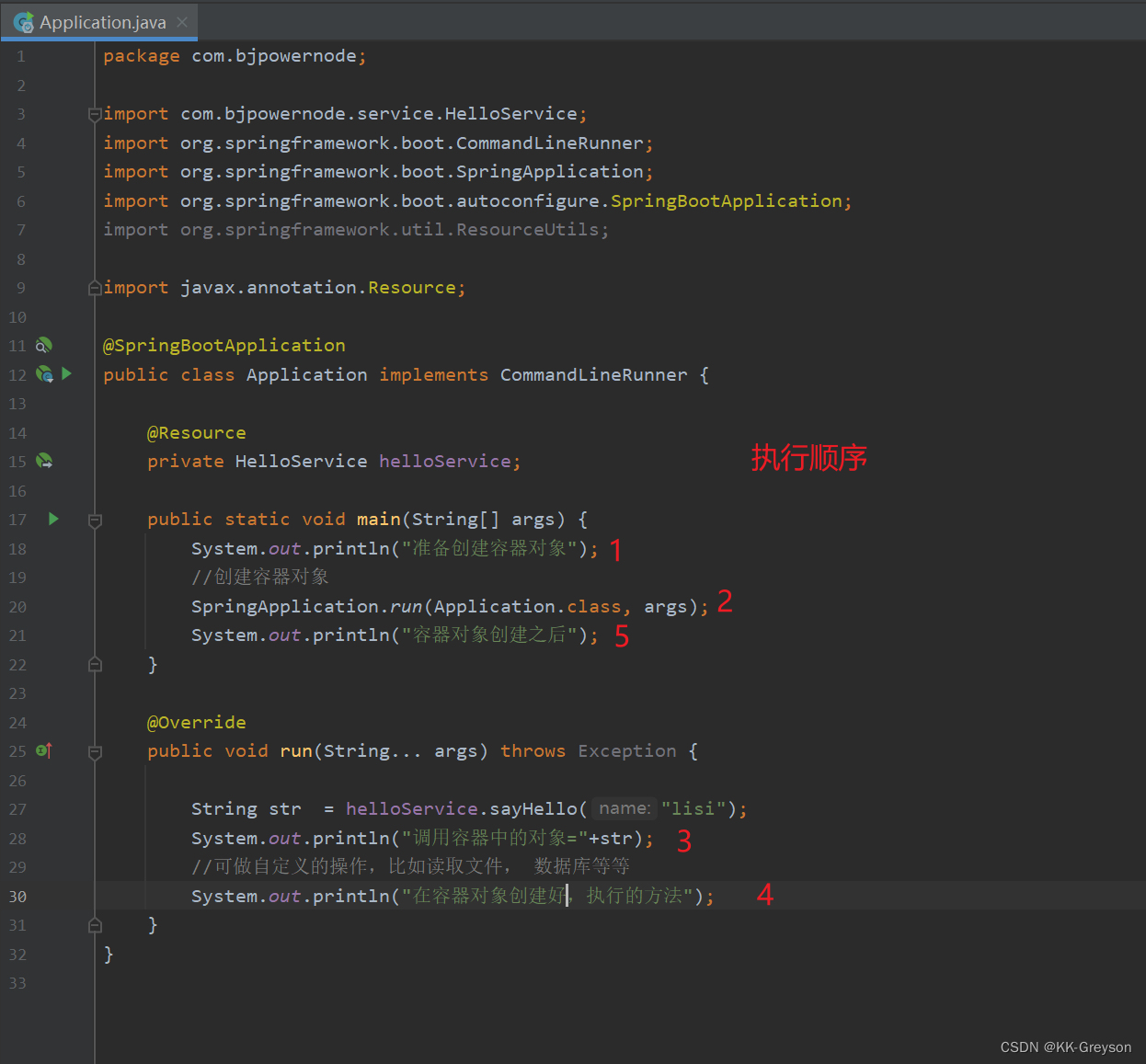Click injected bean gutter icon on line 15
This screenshot has width=1146, height=1064.
click(43, 461)
